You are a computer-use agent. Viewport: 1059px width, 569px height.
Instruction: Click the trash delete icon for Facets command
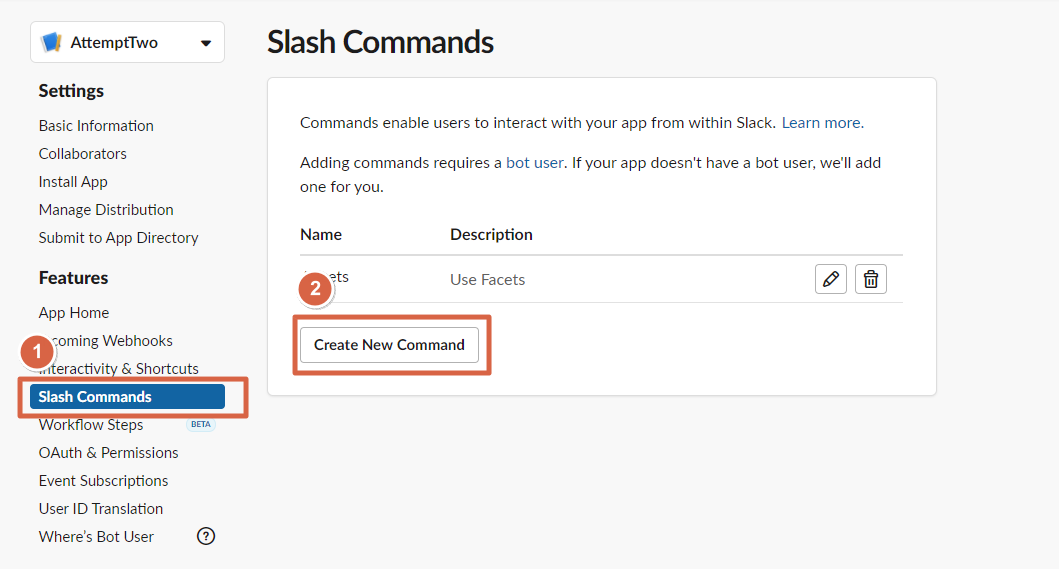[x=871, y=279]
